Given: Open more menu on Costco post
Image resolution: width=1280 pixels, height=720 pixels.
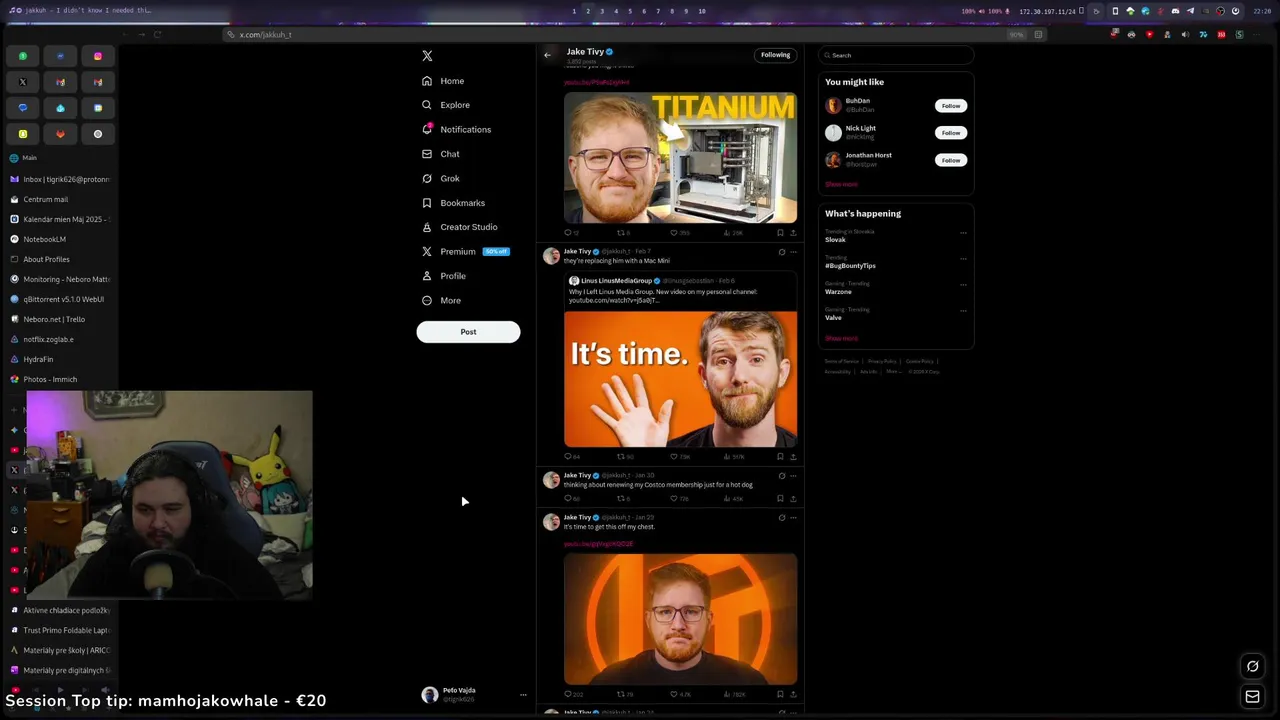Looking at the screenshot, I should [794, 476].
